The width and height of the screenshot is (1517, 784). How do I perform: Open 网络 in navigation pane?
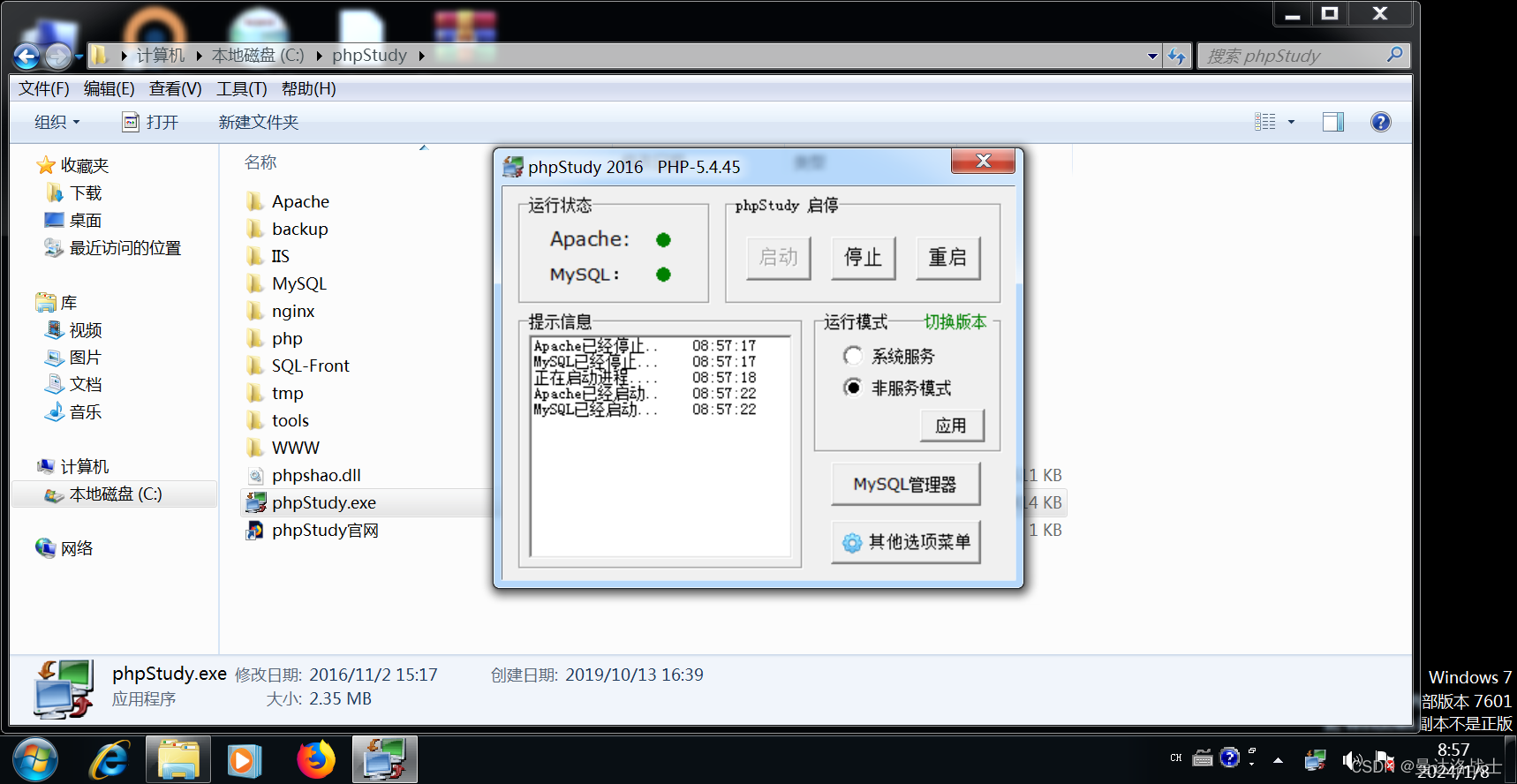64,548
